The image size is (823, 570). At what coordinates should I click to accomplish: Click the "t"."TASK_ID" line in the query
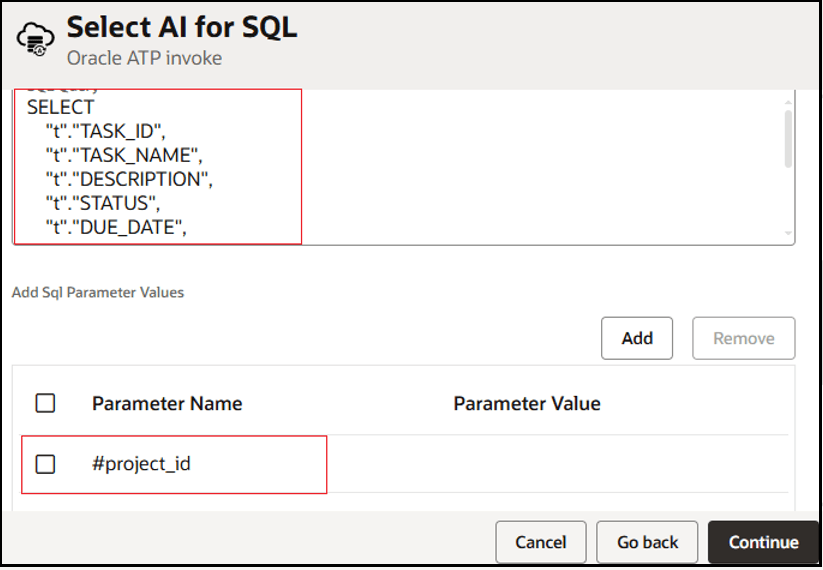pyautogui.click(x=117, y=131)
